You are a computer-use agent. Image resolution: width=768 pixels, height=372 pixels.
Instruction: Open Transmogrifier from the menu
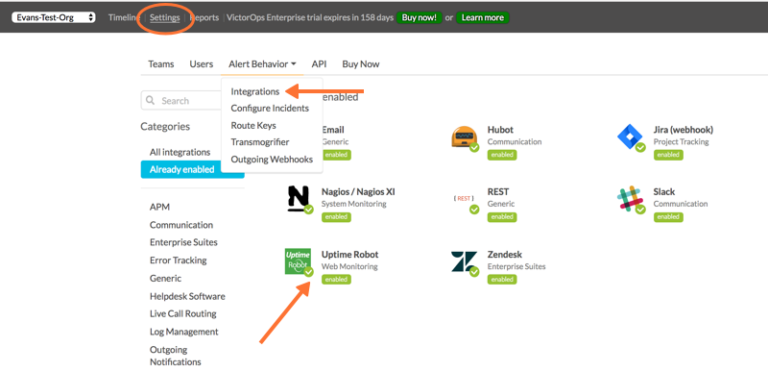[260, 142]
